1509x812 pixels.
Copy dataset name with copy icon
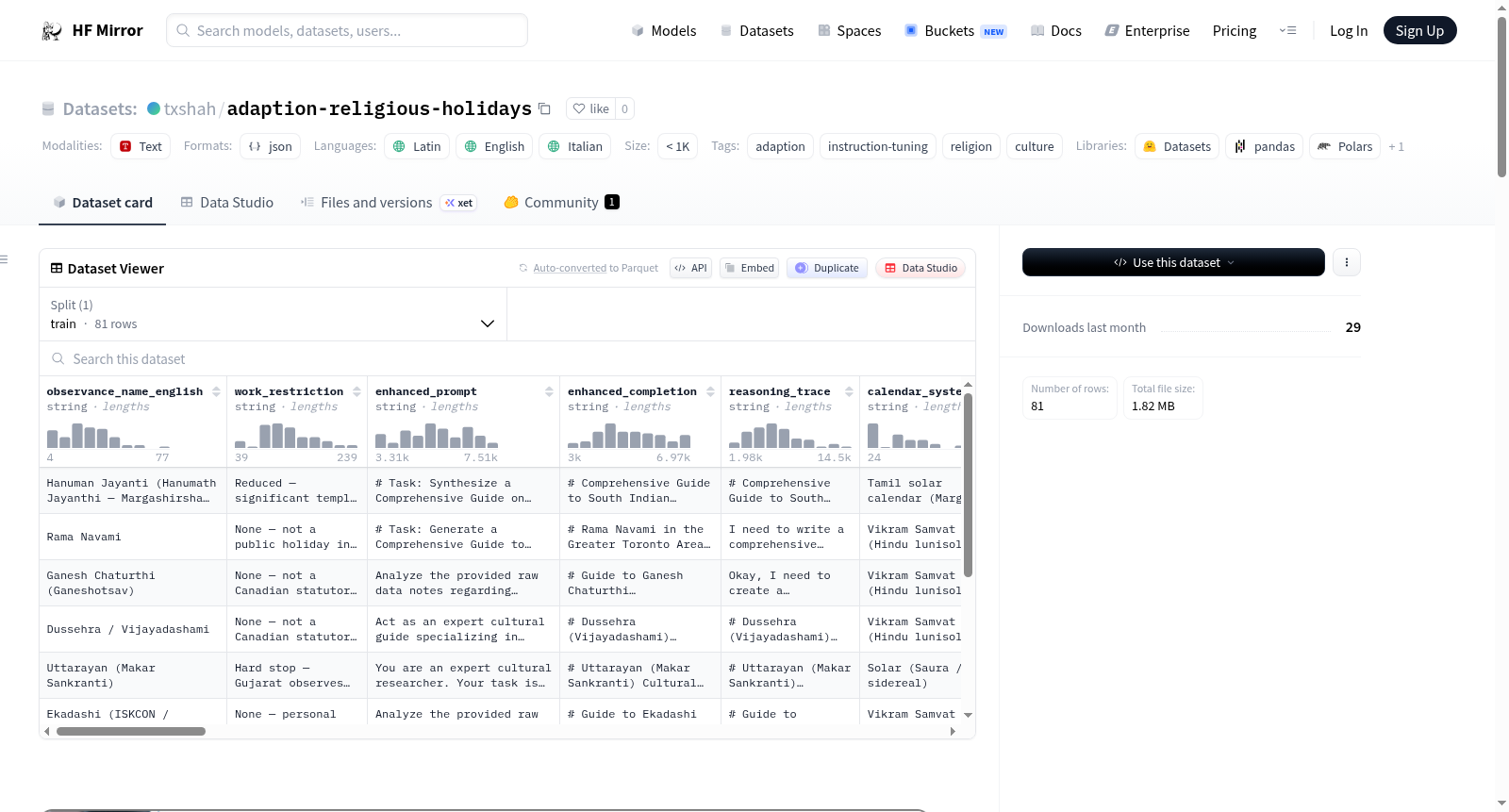[544, 108]
